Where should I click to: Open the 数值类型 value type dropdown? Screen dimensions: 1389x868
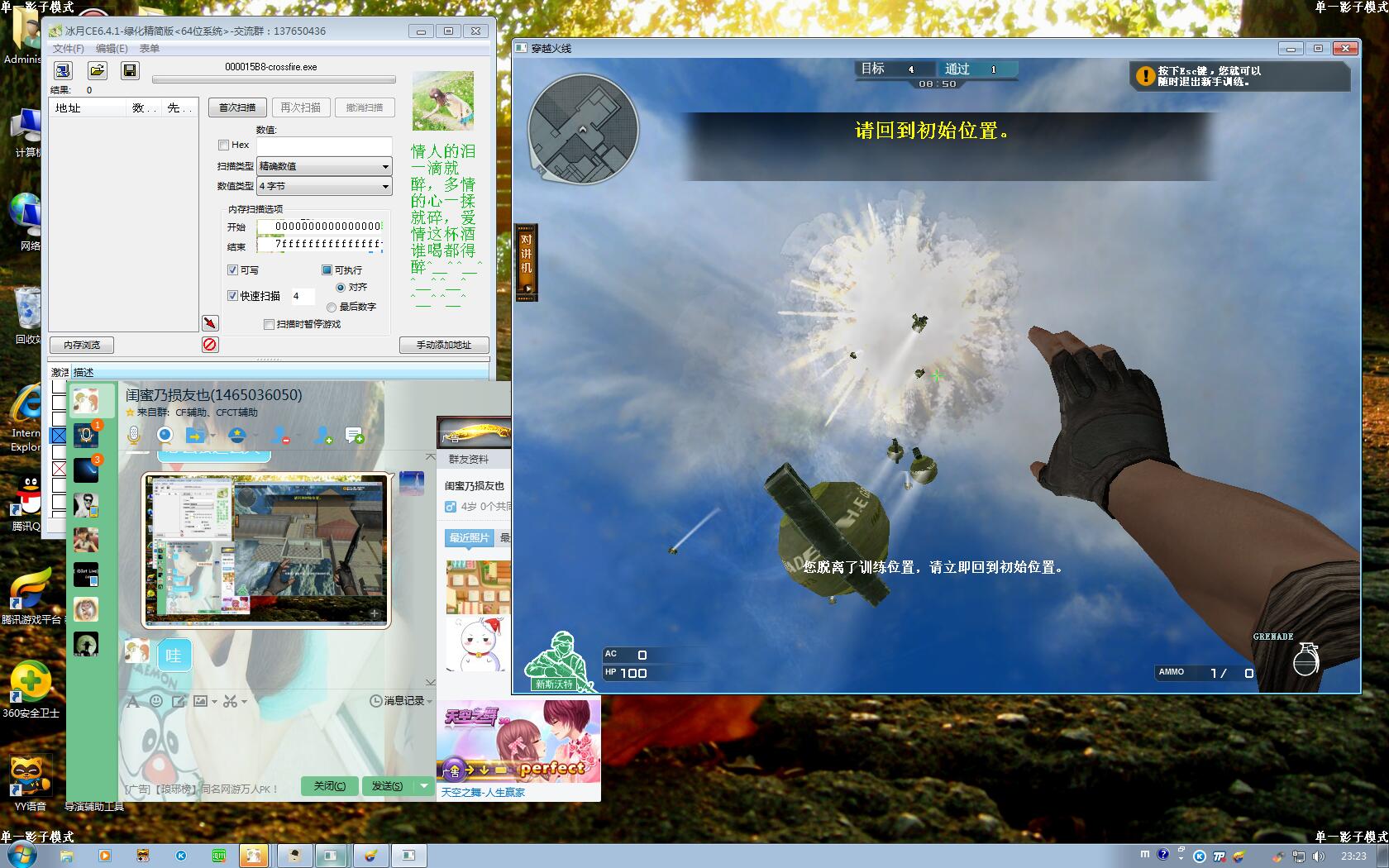324,186
